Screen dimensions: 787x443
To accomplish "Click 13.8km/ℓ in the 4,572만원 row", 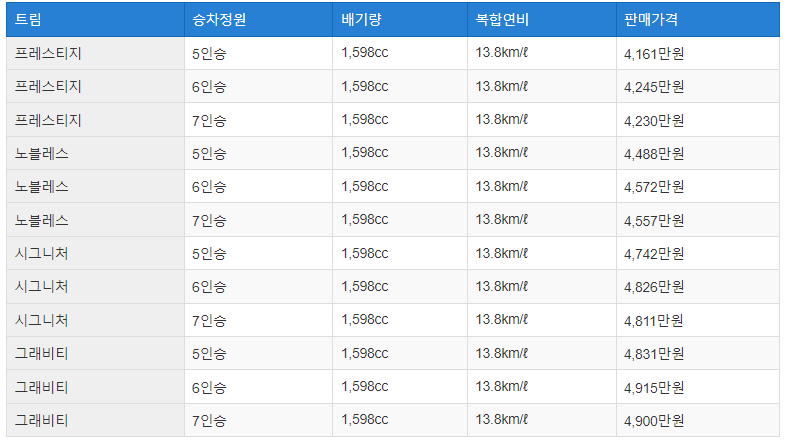I will (502, 186).
